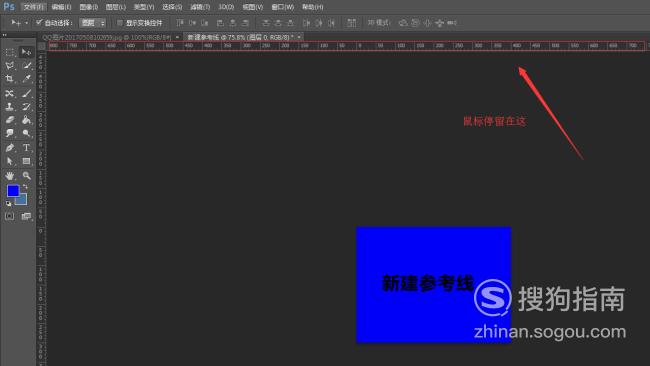Open the 类型(Y) menu

coord(144,7)
